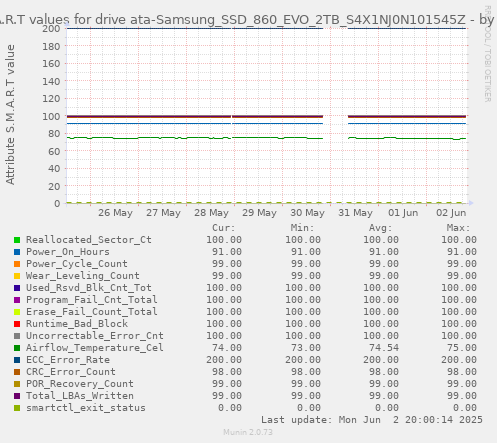Viewport: 497px width, 443px height.
Task: Click the Min: column header
Action: coord(302,228)
